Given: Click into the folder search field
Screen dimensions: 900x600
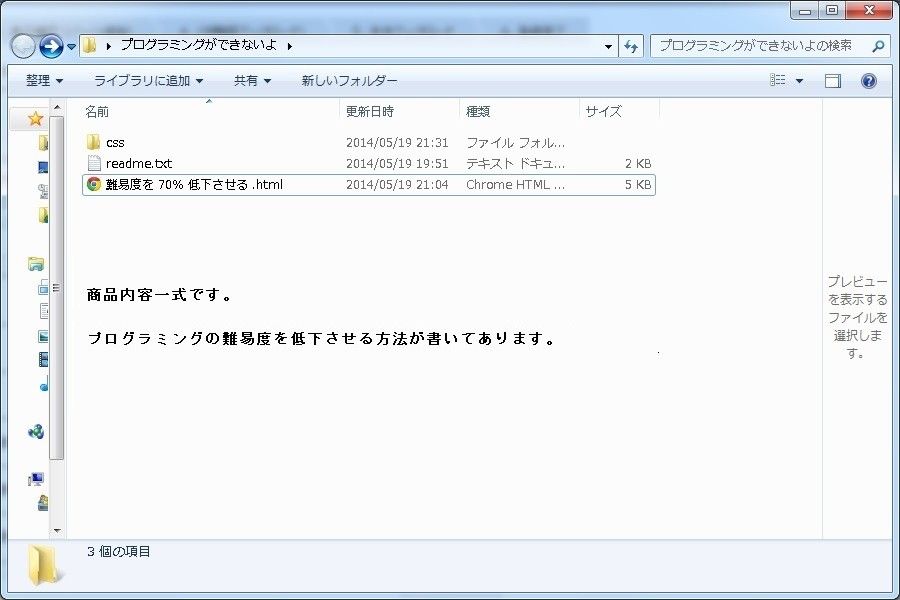Looking at the screenshot, I should tap(760, 46).
